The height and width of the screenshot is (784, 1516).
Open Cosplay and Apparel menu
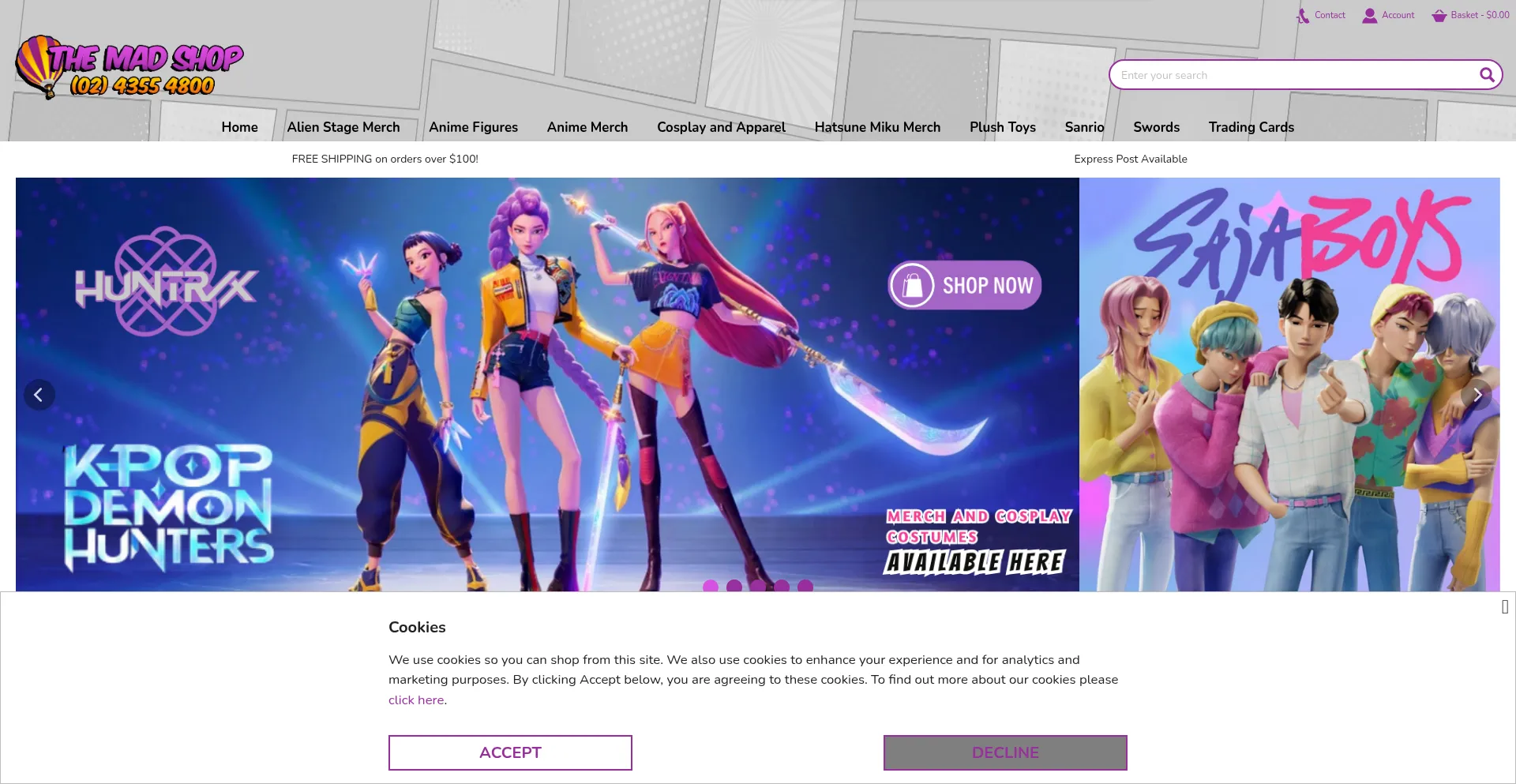coord(721,127)
